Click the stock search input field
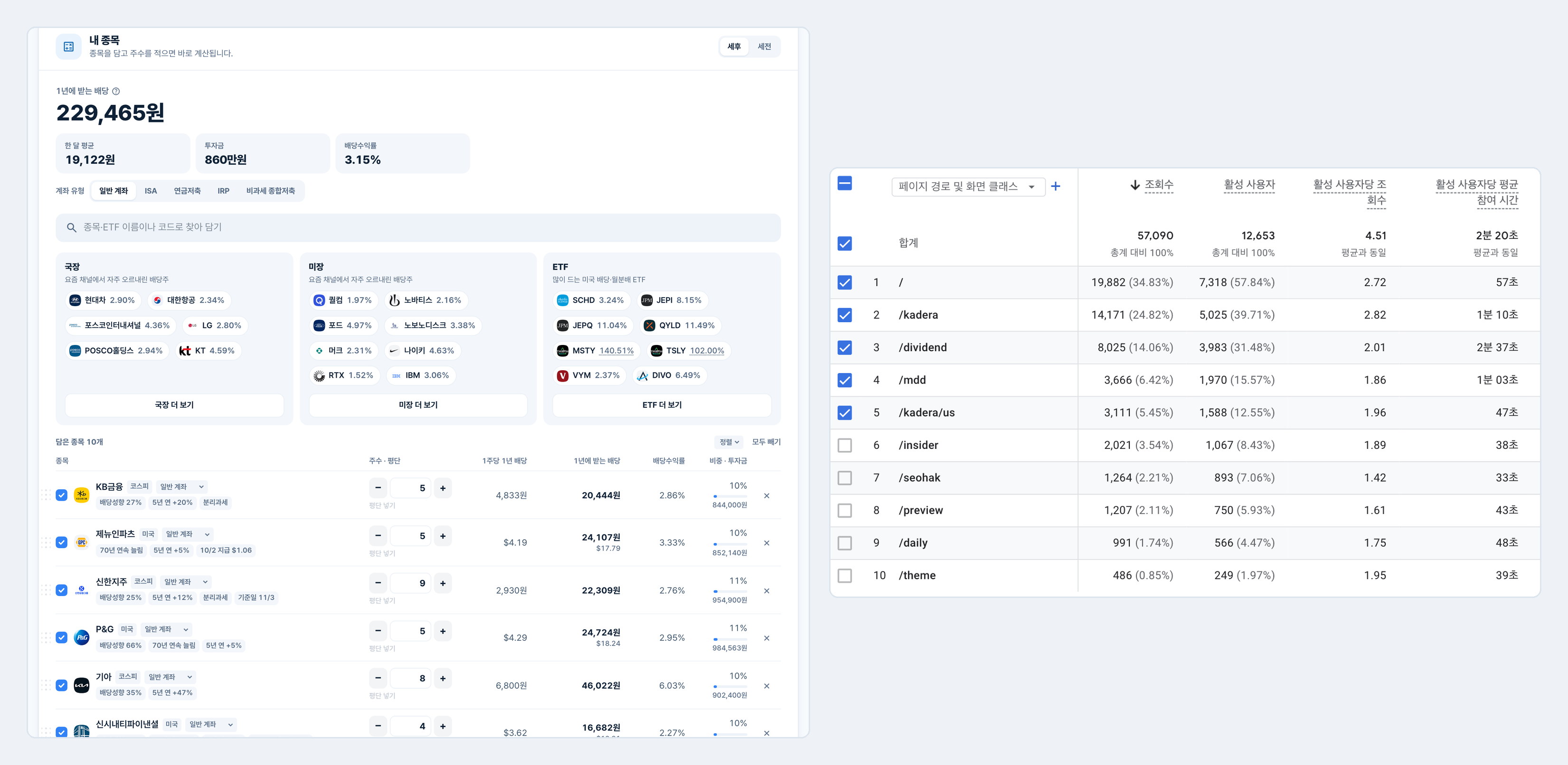Viewport: 1568px width, 765px height. pos(418,227)
